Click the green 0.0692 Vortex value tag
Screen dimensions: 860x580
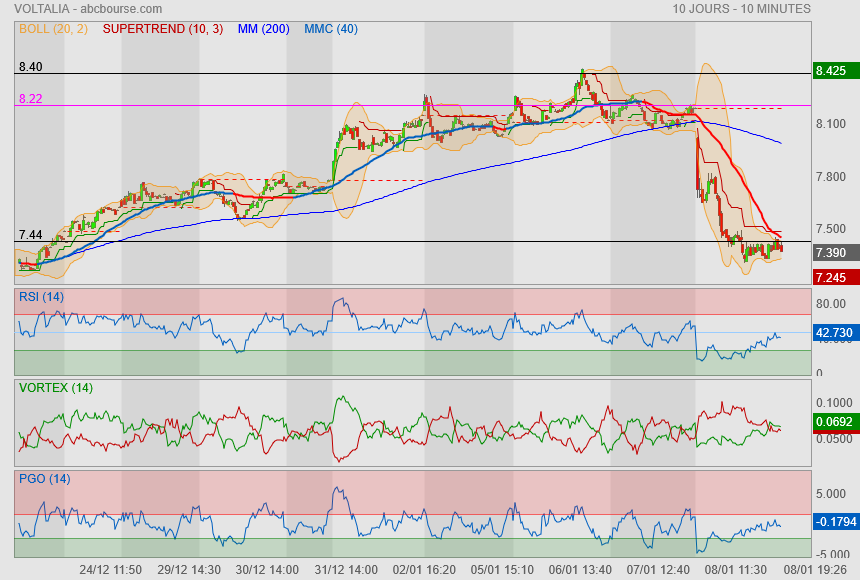click(x=834, y=422)
